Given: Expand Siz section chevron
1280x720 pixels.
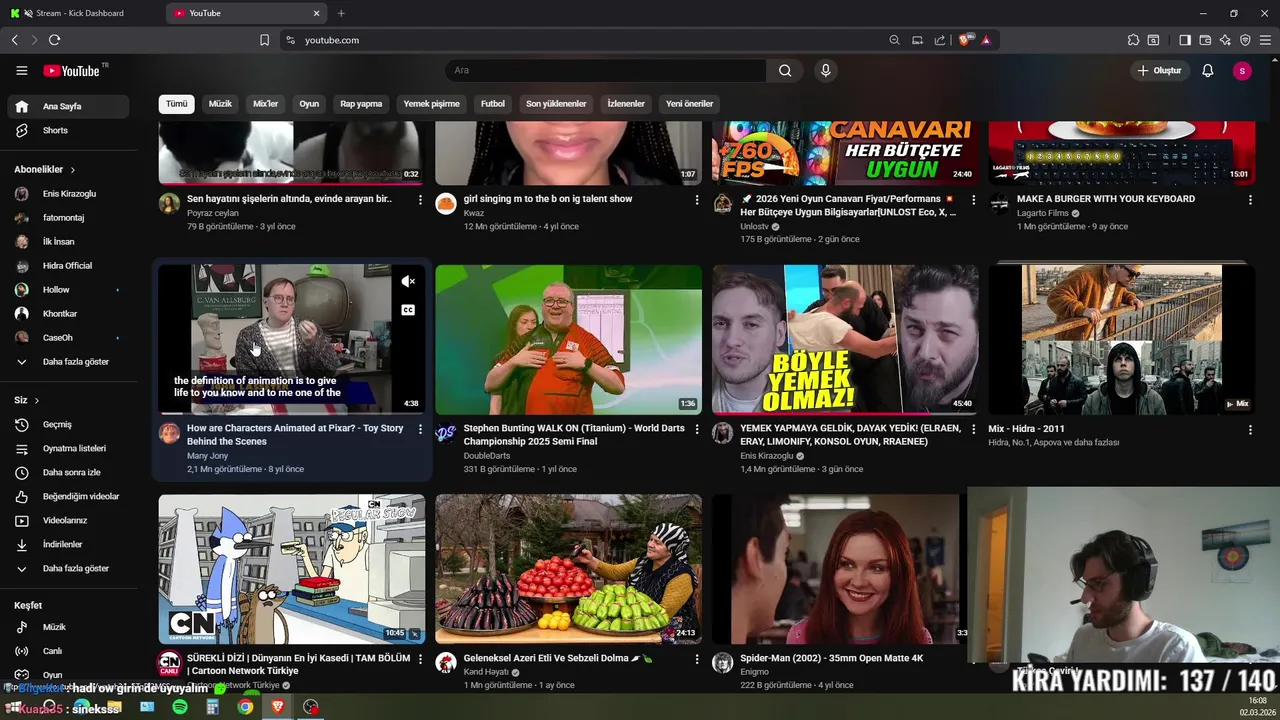Looking at the screenshot, I should click(x=37, y=400).
